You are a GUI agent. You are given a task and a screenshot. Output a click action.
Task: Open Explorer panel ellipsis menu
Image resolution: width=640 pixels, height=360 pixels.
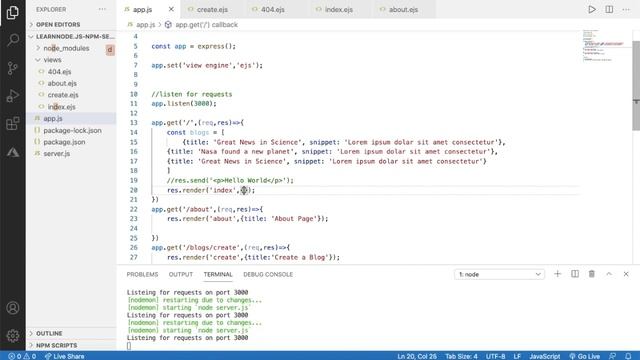coord(102,9)
